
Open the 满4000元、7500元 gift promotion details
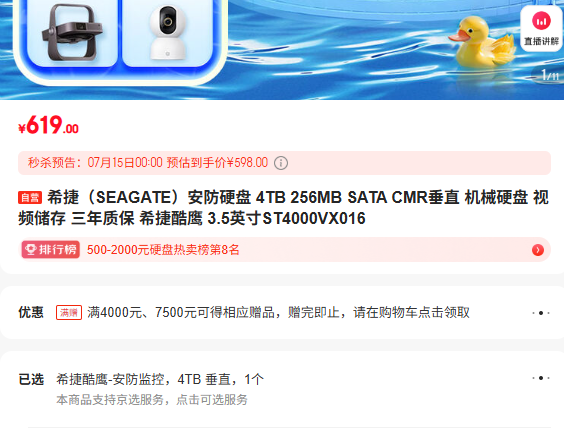(278, 313)
